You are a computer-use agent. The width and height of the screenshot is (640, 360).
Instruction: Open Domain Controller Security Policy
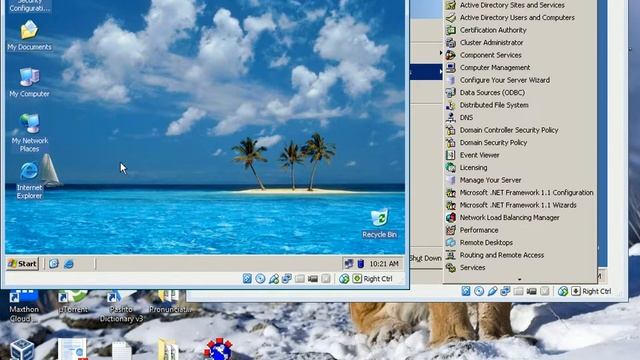(520, 130)
